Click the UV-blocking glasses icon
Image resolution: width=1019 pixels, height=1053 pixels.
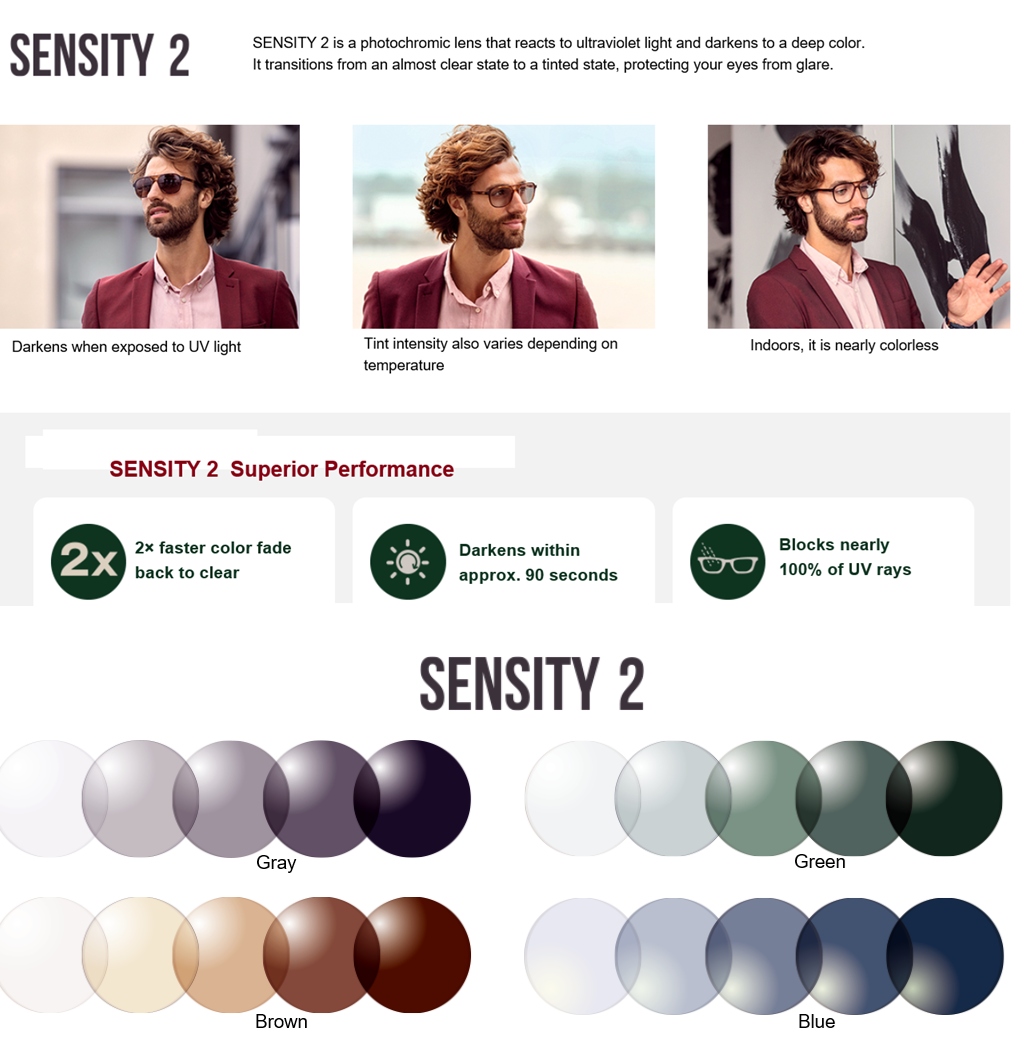click(x=727, y=561)
